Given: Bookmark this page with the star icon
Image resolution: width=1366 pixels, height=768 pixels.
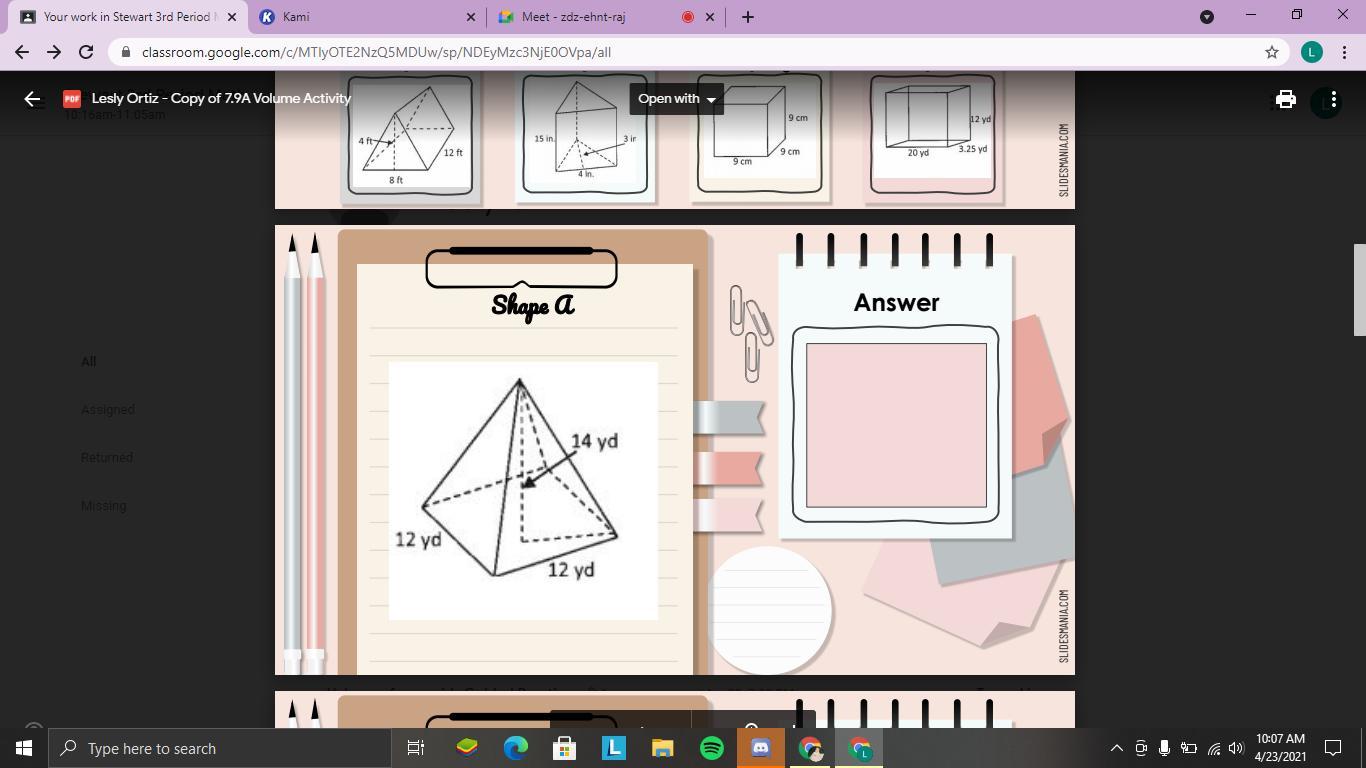Looking at the screenshot, I should coord(1272,52).
